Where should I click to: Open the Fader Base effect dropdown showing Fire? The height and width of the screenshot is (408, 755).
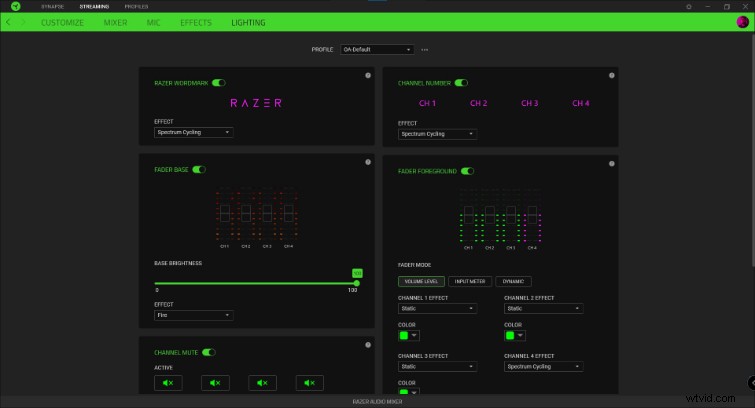[194, 315]
